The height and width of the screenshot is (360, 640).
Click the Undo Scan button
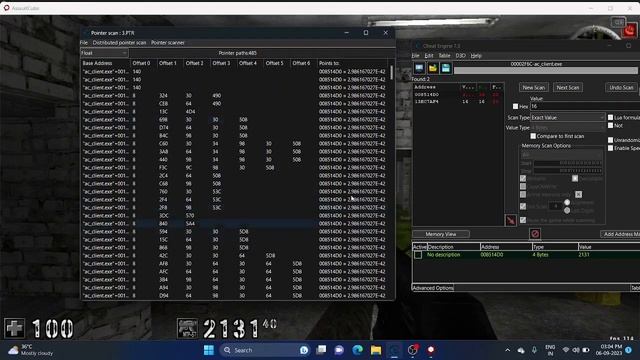click(621, 87)
